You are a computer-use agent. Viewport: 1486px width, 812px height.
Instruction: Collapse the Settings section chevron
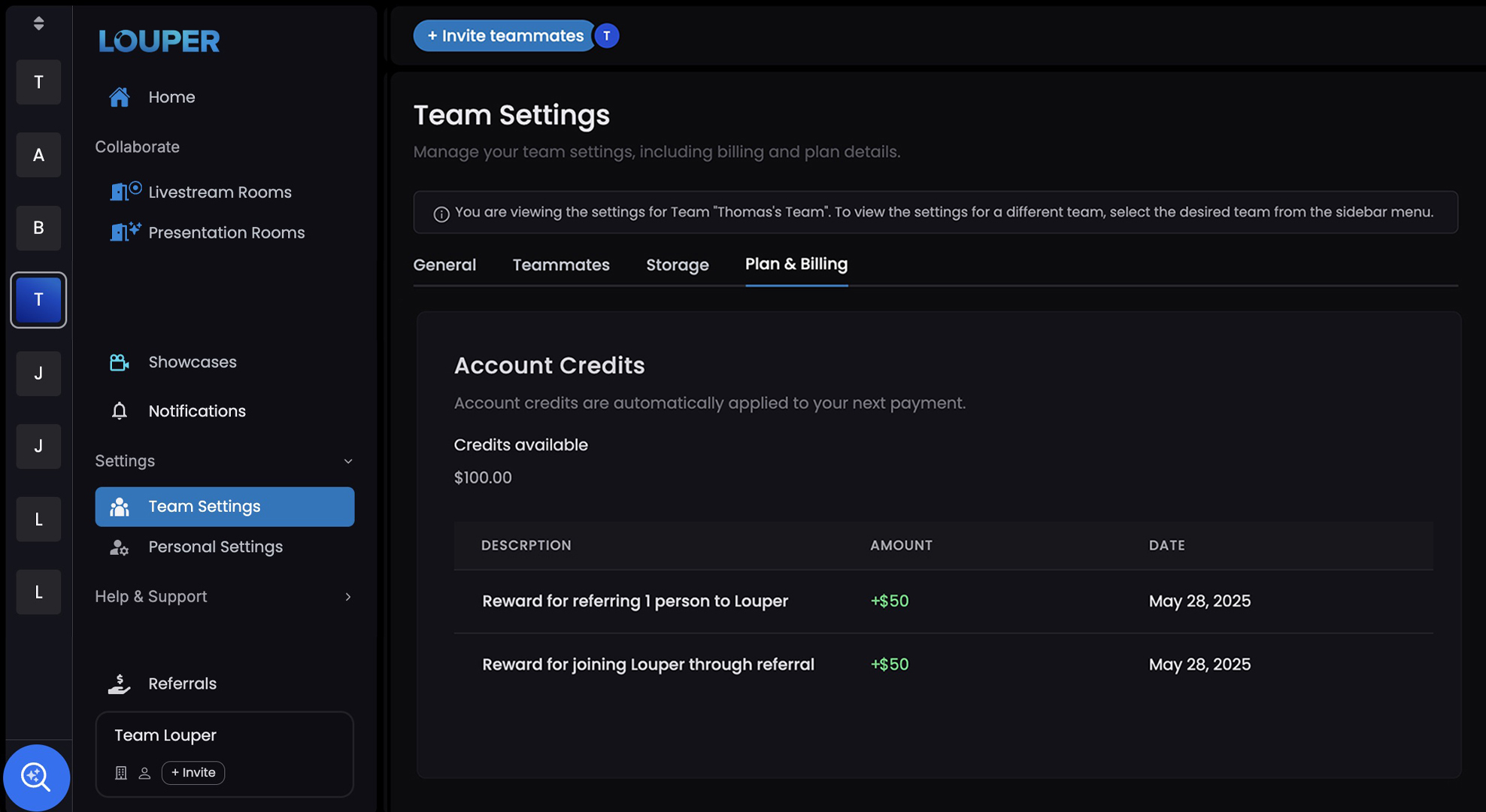[347, 461]
